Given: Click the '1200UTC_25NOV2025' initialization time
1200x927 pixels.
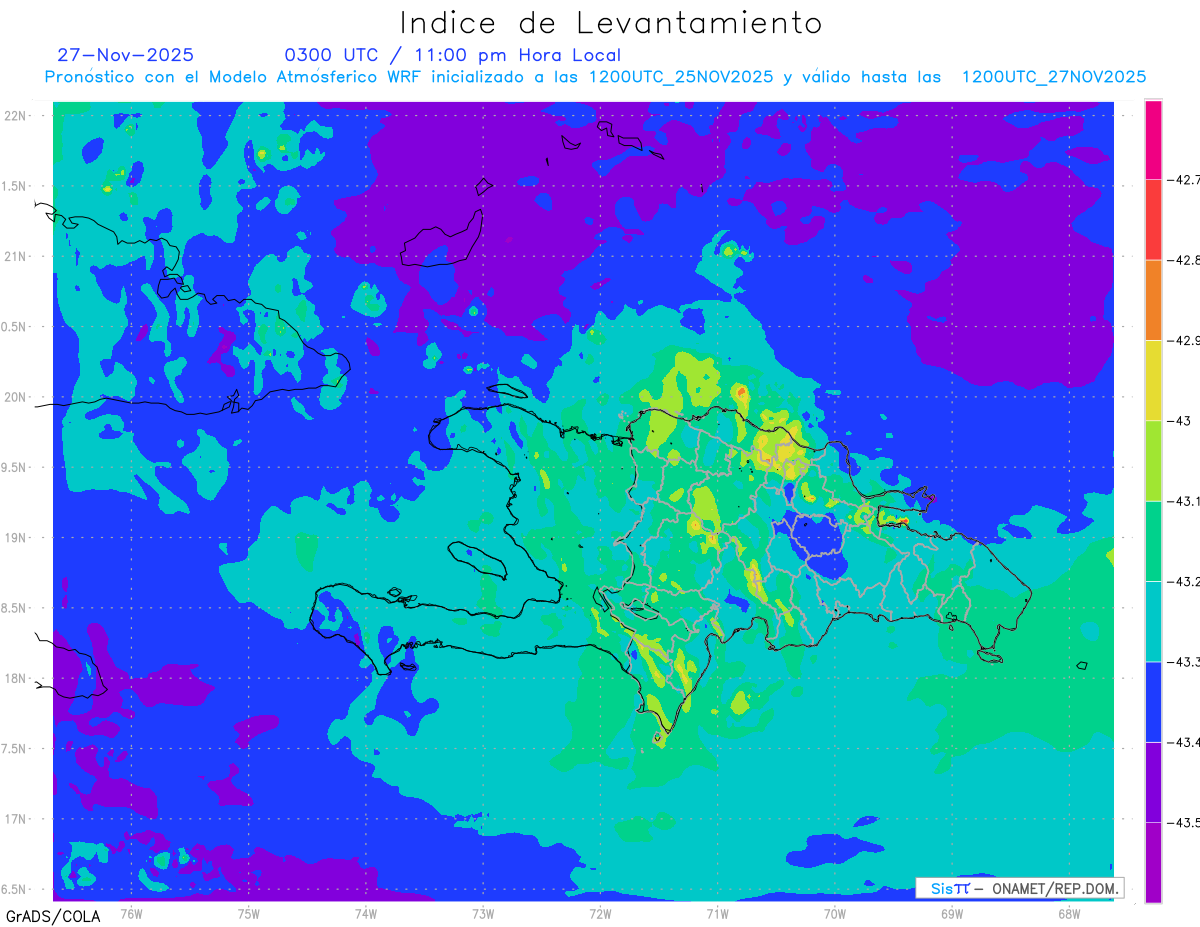Looking at the screenshot, I should 681,77.
